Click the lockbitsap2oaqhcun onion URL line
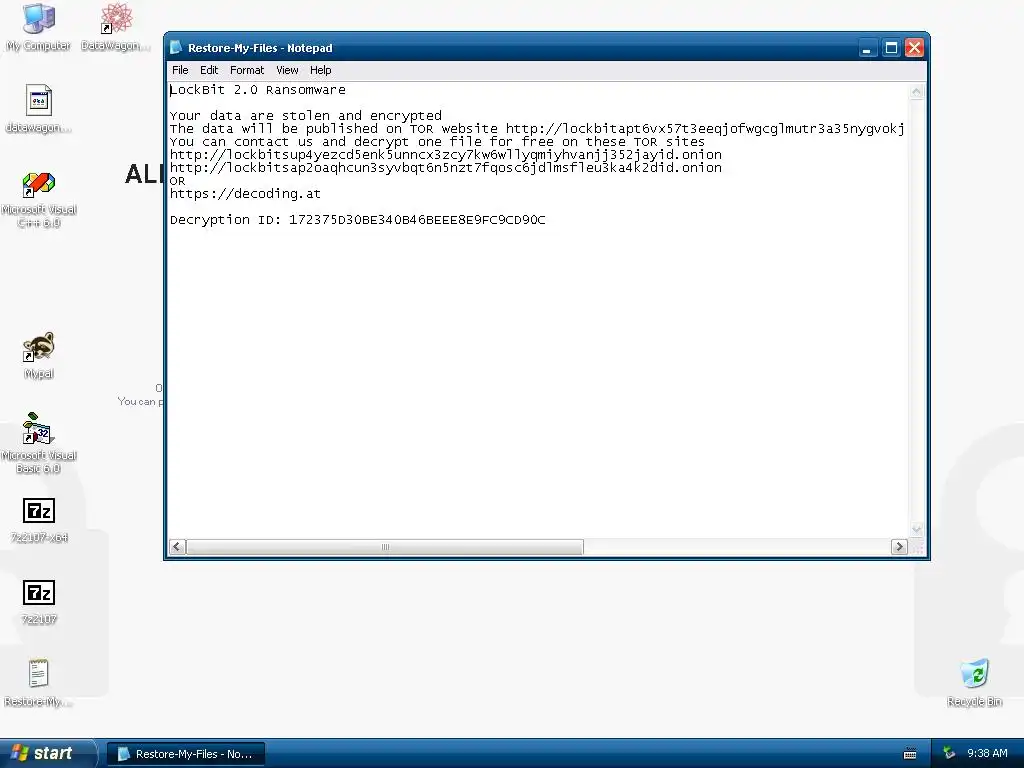The width and height of the screenshot is (1024, 768). tap(445, 168)
